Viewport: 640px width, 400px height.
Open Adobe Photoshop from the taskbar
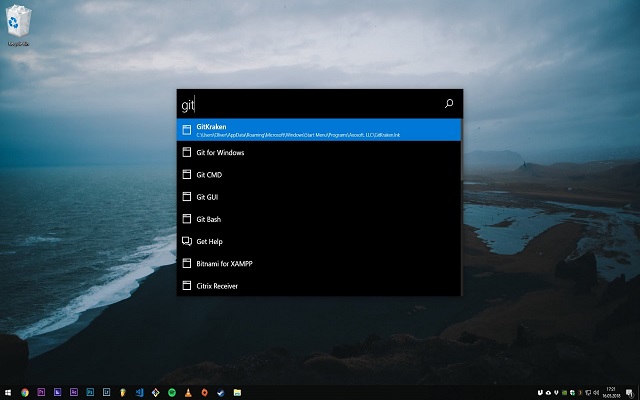coord(90,393)
